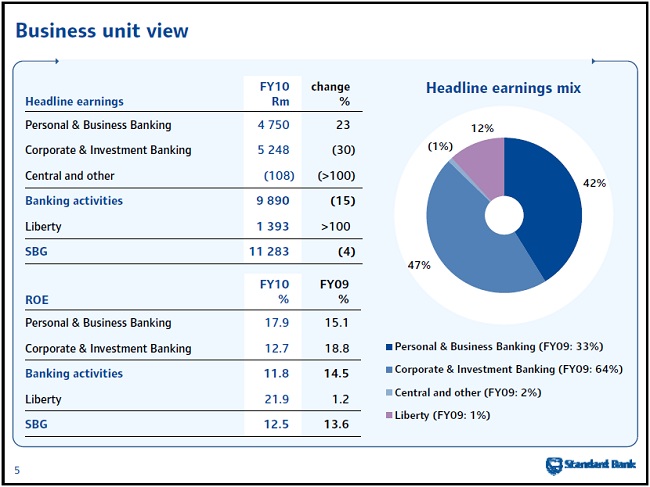This screenshot has height=487, width=650.
Task: Click the ROE value '12.7'
Action: 277,349
